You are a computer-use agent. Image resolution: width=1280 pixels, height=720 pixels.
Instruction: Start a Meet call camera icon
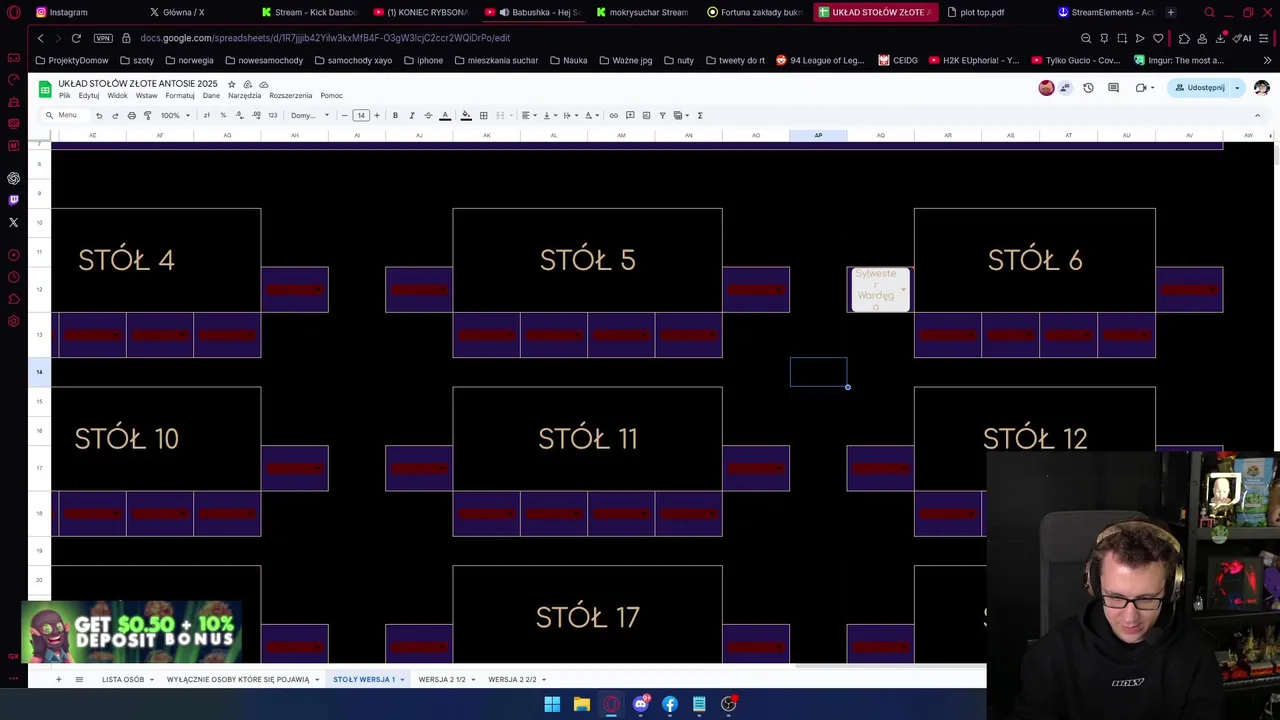point(1141,88)
